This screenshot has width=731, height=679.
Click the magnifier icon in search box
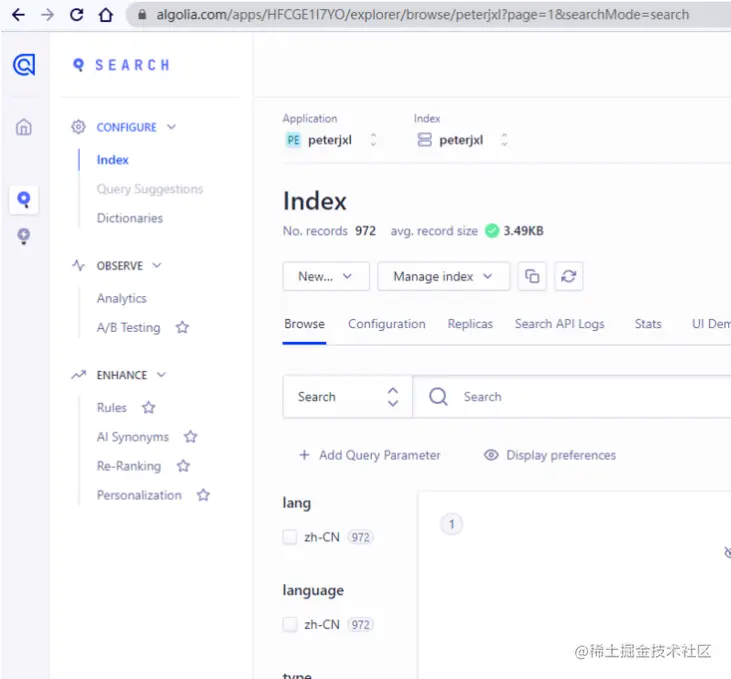438,396
